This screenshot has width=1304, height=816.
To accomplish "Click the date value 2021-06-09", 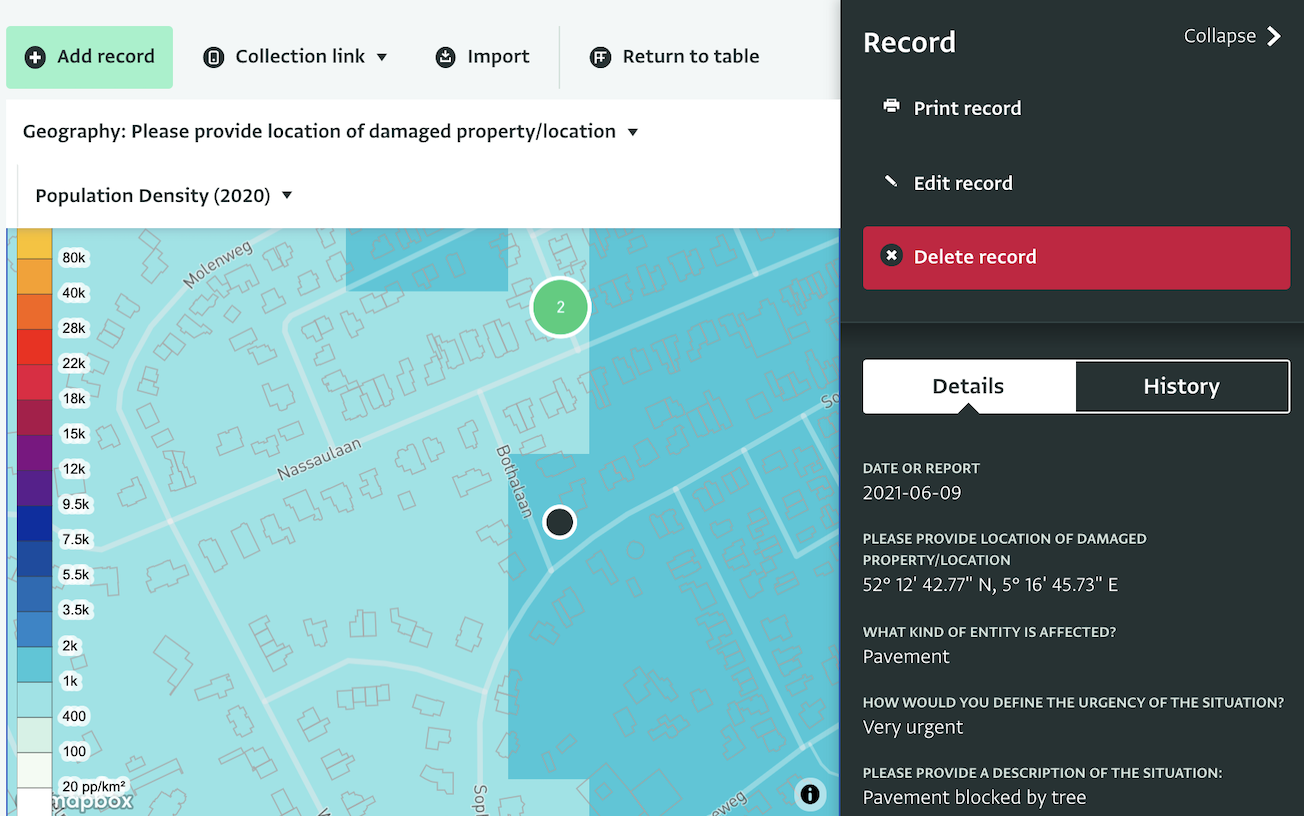I will point(912,493).
